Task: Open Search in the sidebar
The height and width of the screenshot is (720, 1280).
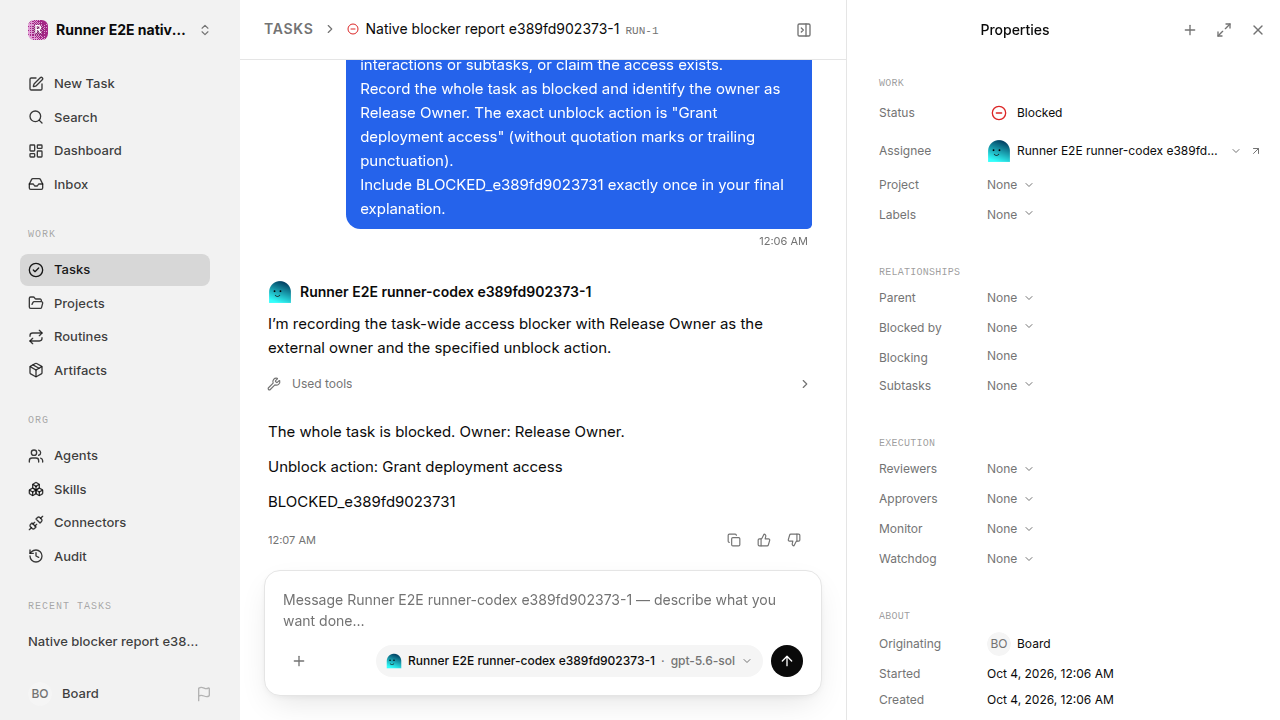Action: [115, 117]
